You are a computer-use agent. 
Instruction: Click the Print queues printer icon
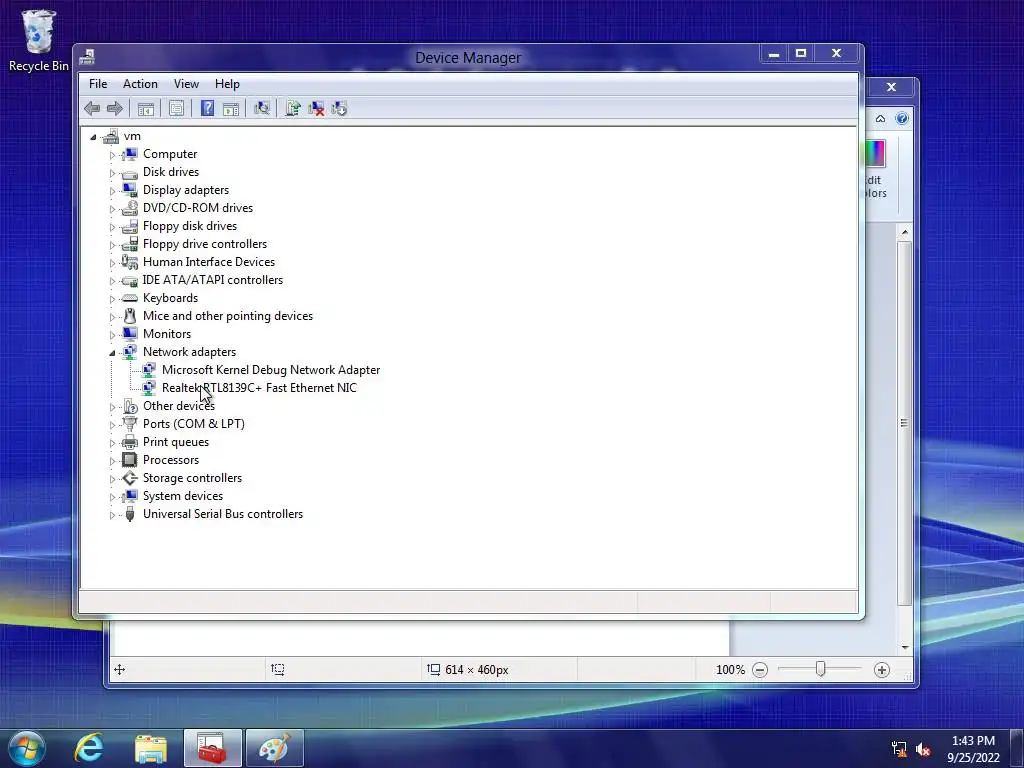[130, 442]
